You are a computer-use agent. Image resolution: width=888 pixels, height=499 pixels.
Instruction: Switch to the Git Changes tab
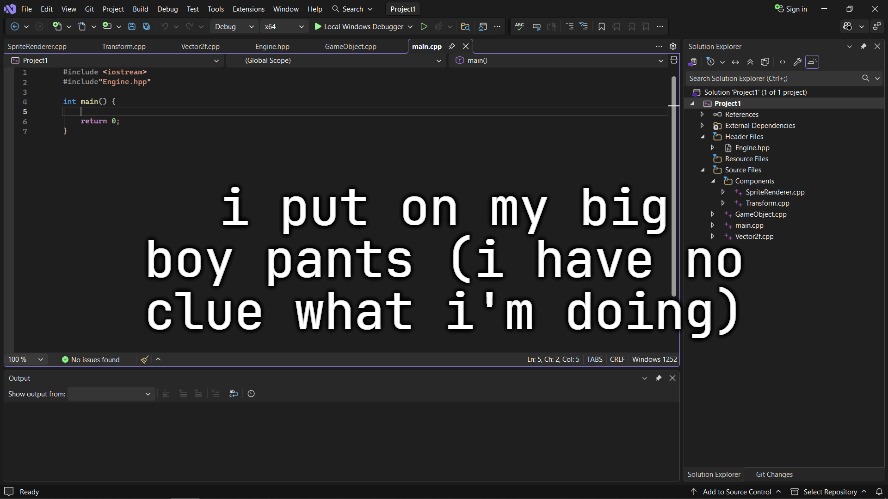click(x=774, y=475)
